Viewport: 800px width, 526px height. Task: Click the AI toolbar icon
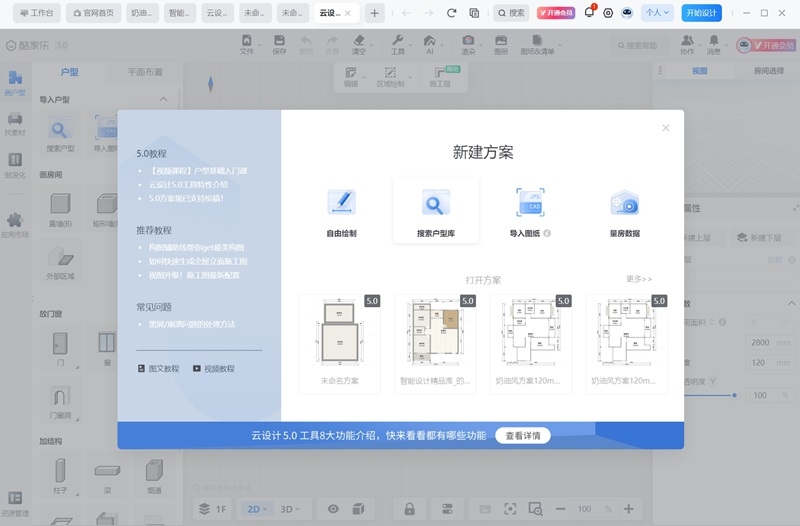pyautogui.click(x=430, y=44)
